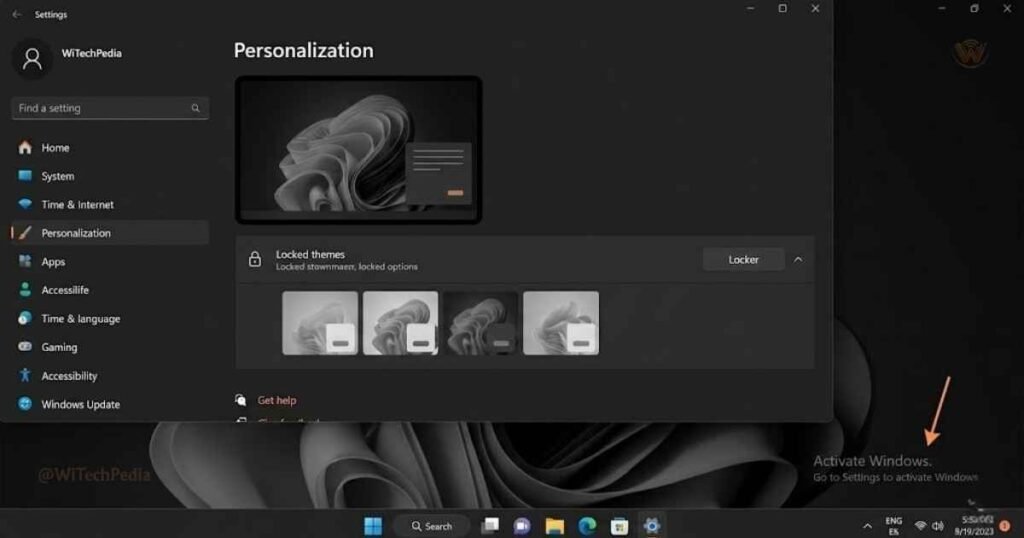Click the Find a setting search box
The width and height of the screenshot is (1024, 538).
(110, 108)
